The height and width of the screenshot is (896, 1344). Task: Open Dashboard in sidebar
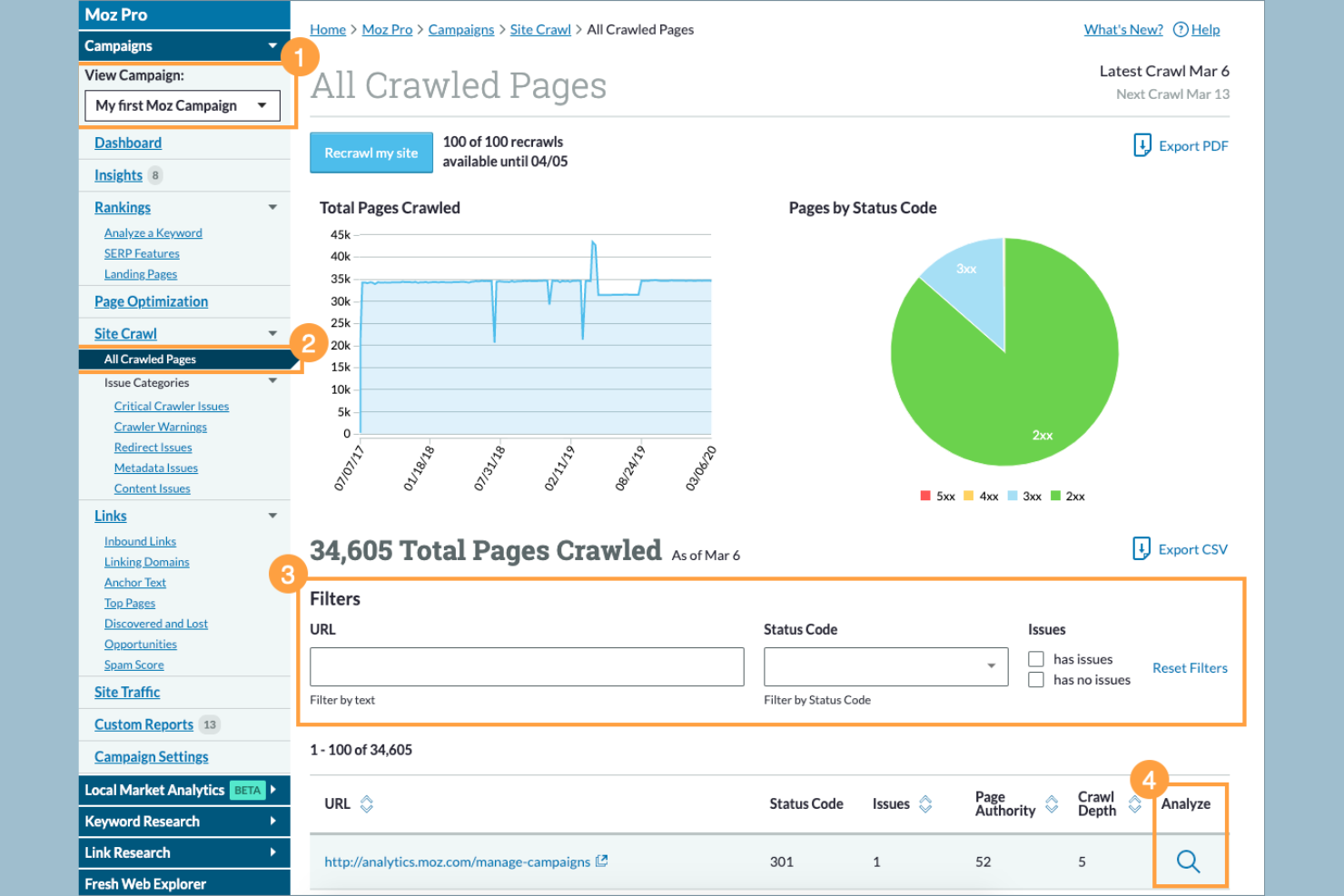click(128, 143)
